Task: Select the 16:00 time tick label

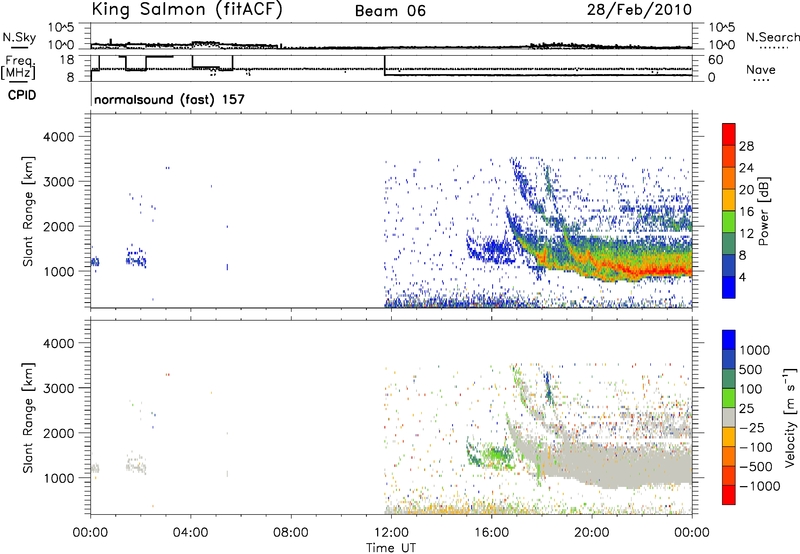Action: [491, 533]
